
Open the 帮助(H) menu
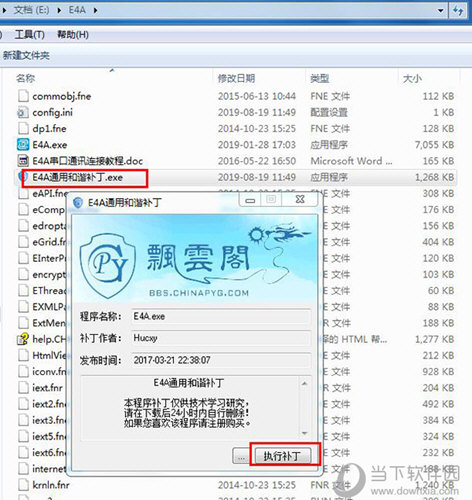click(73, 34)
